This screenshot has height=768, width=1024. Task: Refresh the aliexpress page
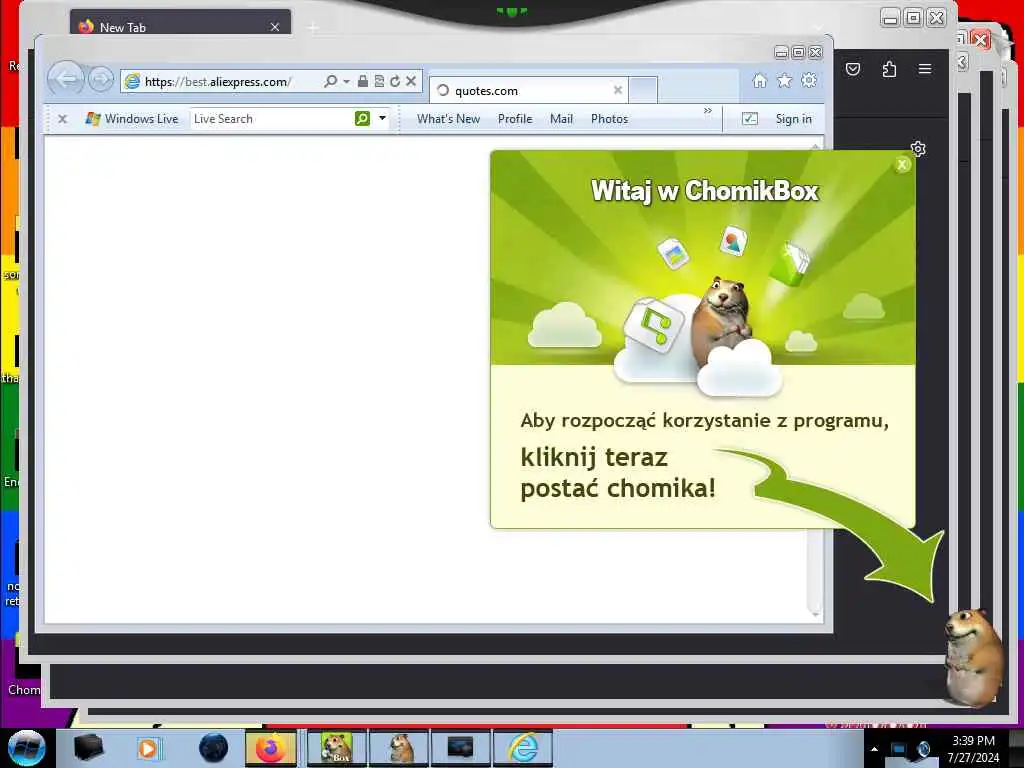click(x=394, y=81)
